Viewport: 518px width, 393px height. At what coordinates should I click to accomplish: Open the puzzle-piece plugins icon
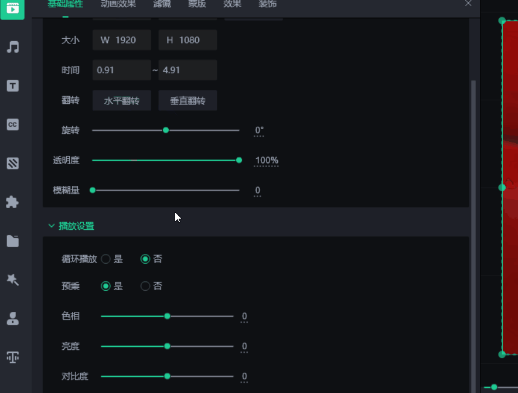click(x=12, y=202)
